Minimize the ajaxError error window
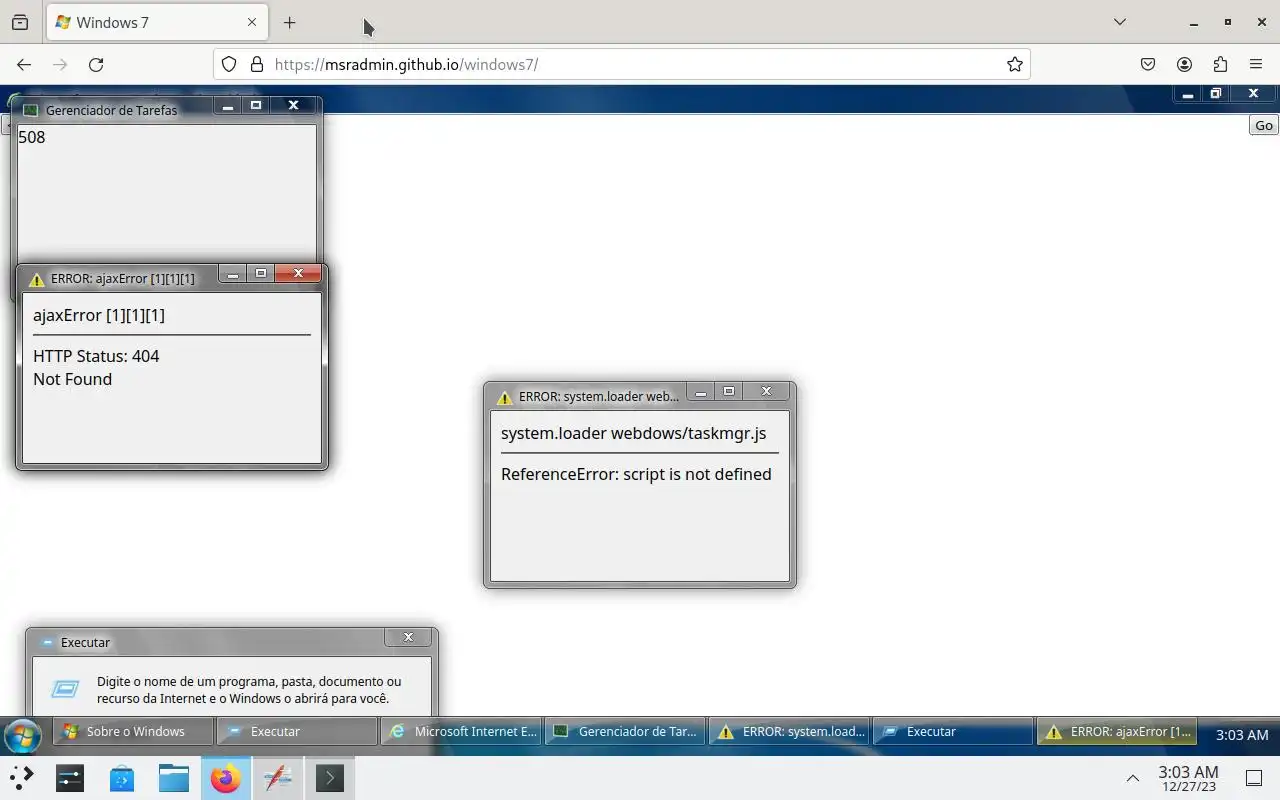Viewport: 1280px width, 800px height. tap(233, 273)
